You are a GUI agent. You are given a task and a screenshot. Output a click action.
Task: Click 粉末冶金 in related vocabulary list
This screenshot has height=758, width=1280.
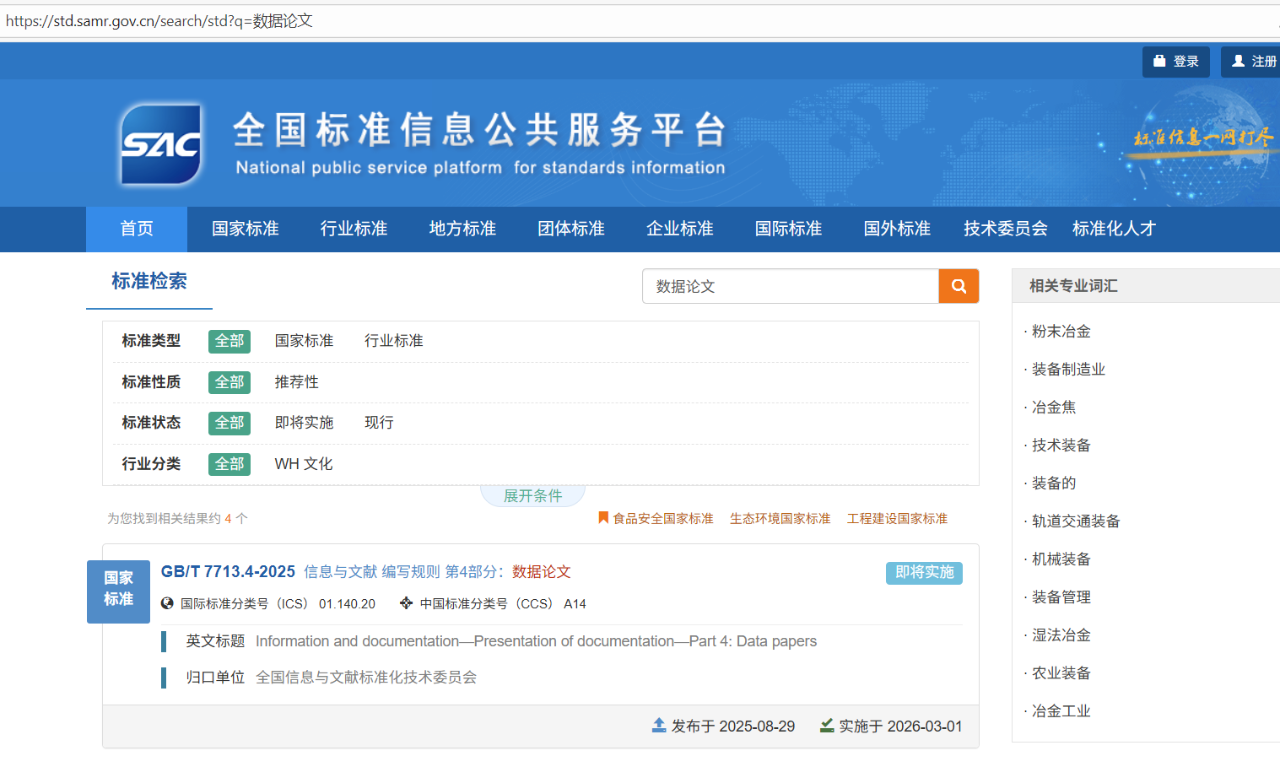click(x=1061, y=332)
